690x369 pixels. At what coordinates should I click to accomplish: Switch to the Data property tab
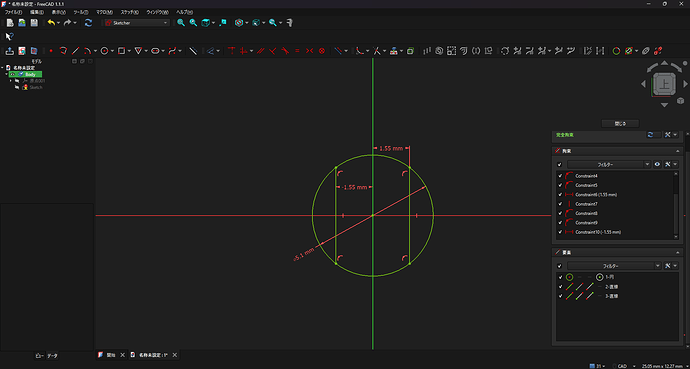click(52, 356)
